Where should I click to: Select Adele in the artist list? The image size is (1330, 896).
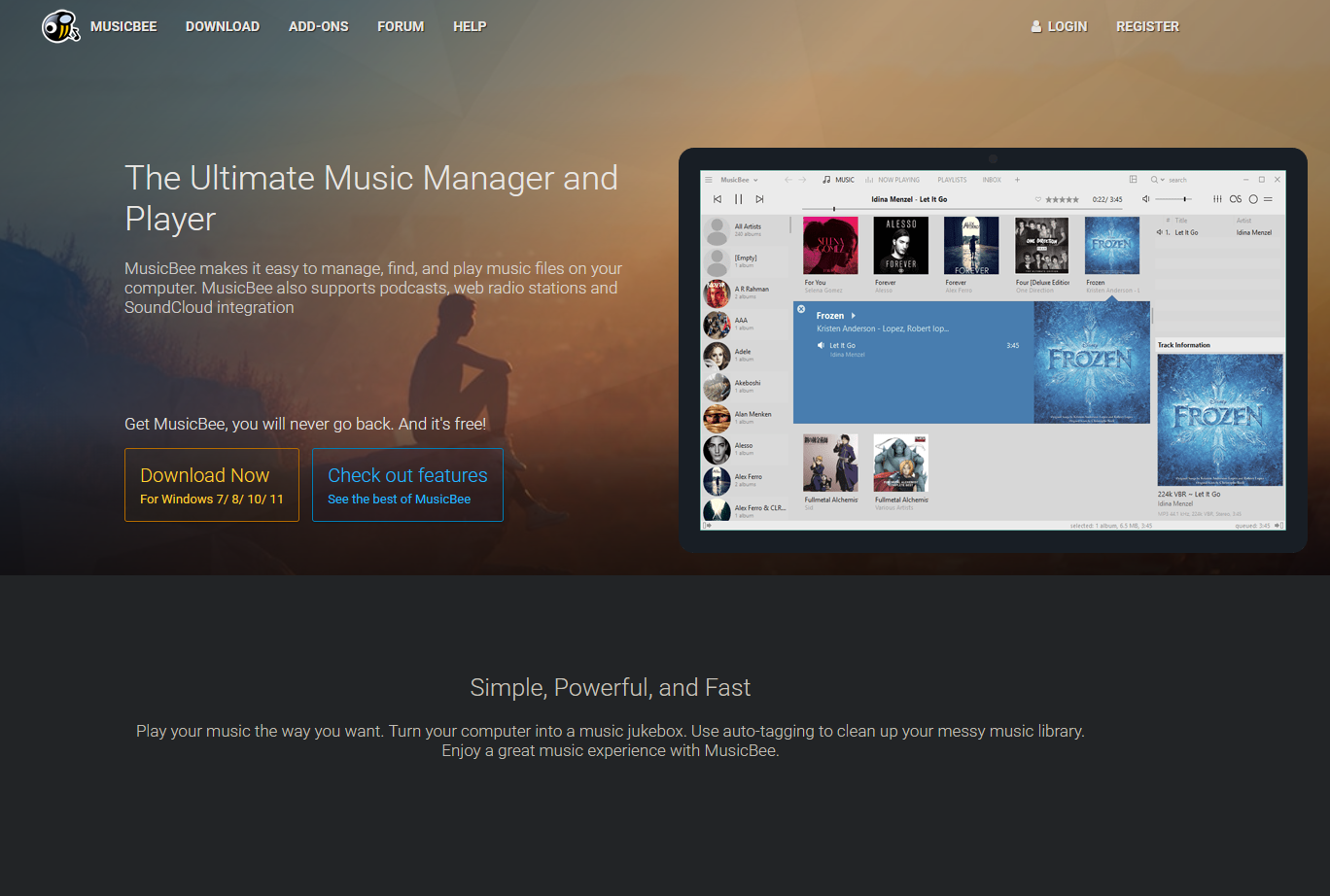[747, 355]
